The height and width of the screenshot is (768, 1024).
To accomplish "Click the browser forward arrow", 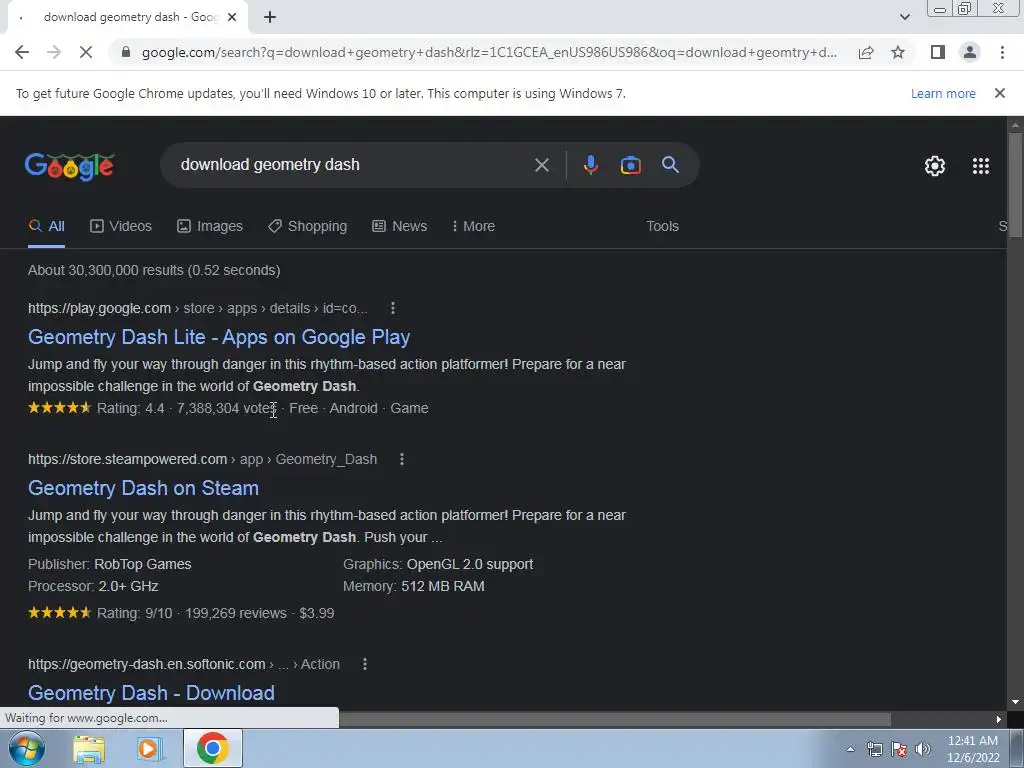I will pos(54,52).
